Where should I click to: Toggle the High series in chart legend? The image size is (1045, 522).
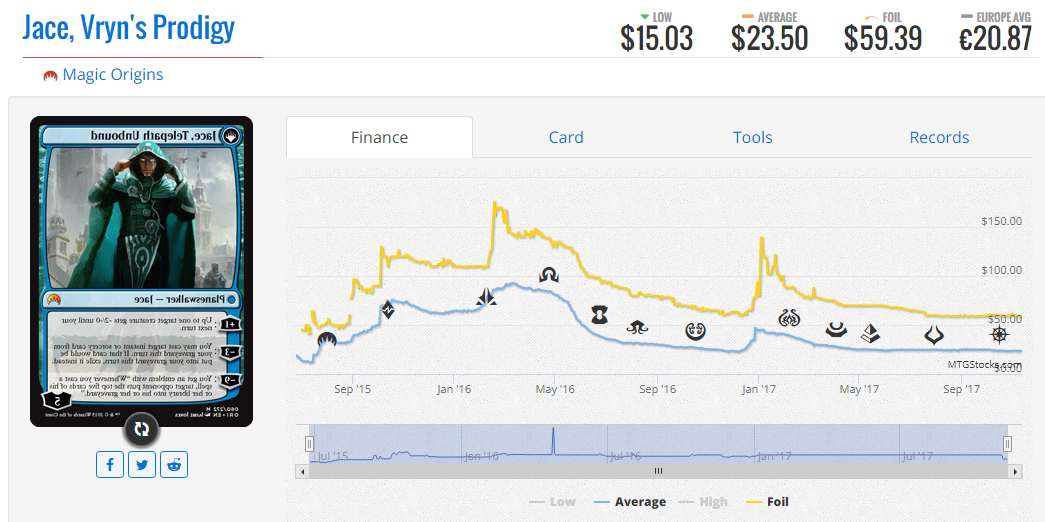(703, 502)
